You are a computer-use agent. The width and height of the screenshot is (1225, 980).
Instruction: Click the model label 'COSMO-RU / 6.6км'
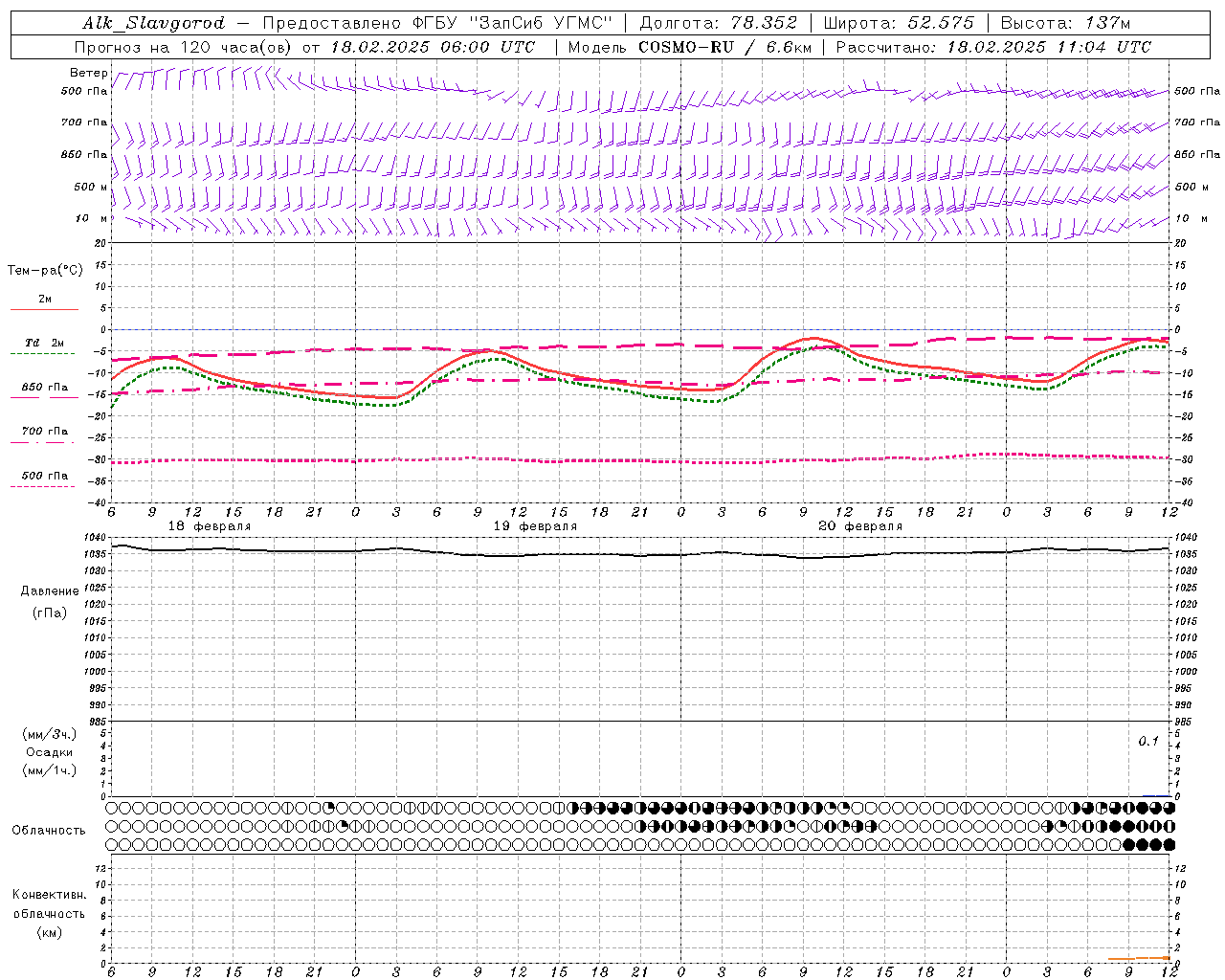(x=724, y=47)
